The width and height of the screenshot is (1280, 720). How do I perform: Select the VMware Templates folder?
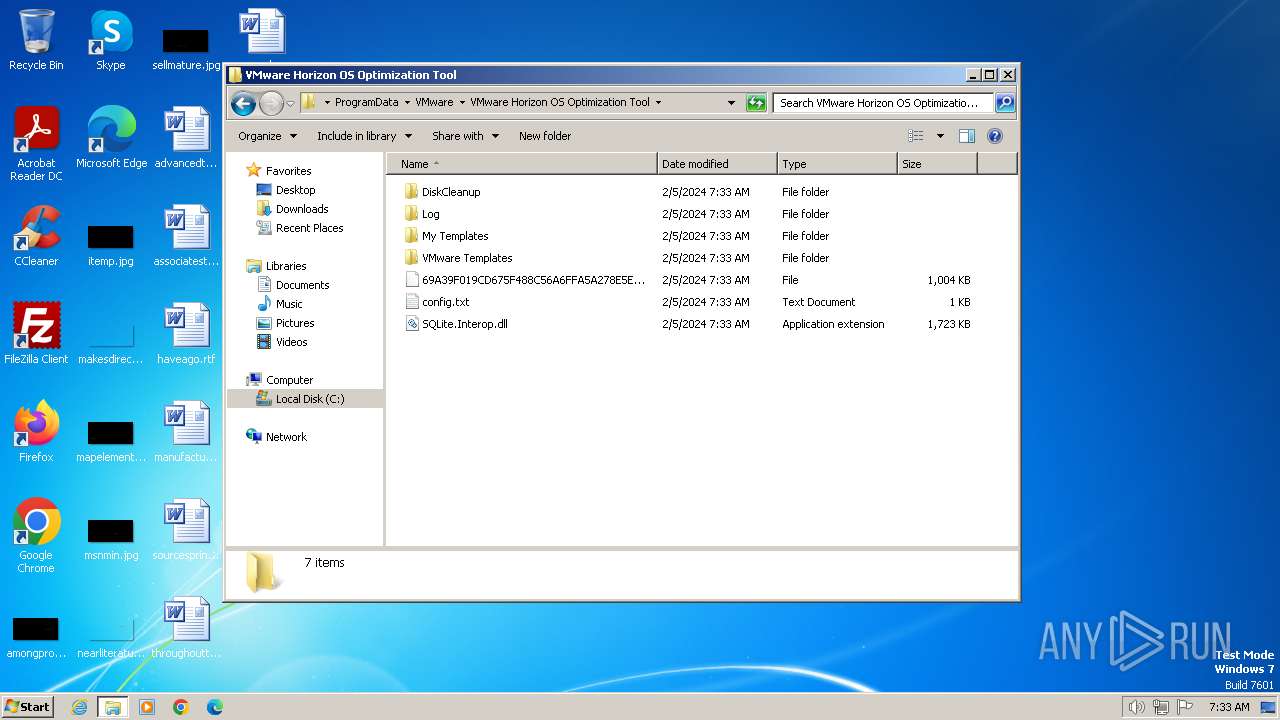click(466, 258)
